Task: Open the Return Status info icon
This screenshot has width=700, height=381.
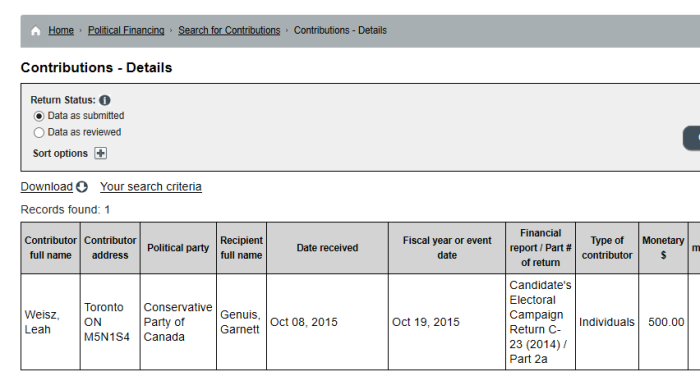Action: tap(105, 100)
